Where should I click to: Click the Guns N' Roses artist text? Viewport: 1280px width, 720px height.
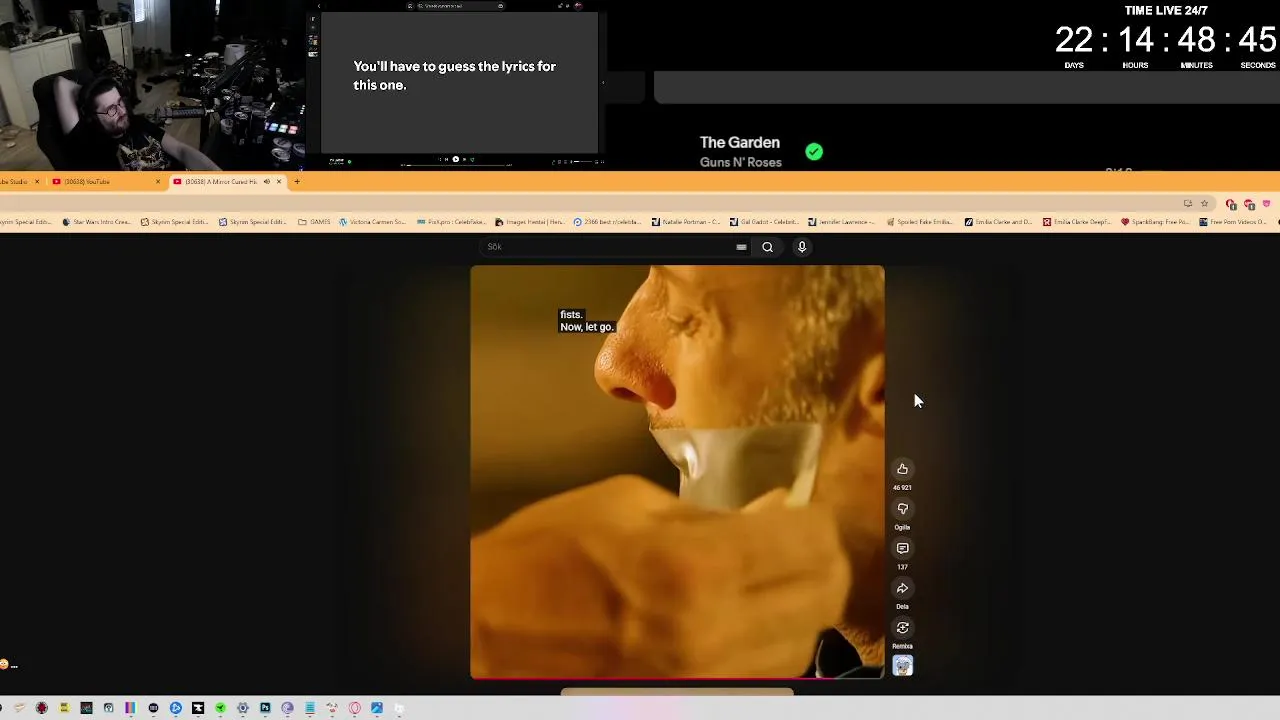pyautogui.click(x=741, y=162)
